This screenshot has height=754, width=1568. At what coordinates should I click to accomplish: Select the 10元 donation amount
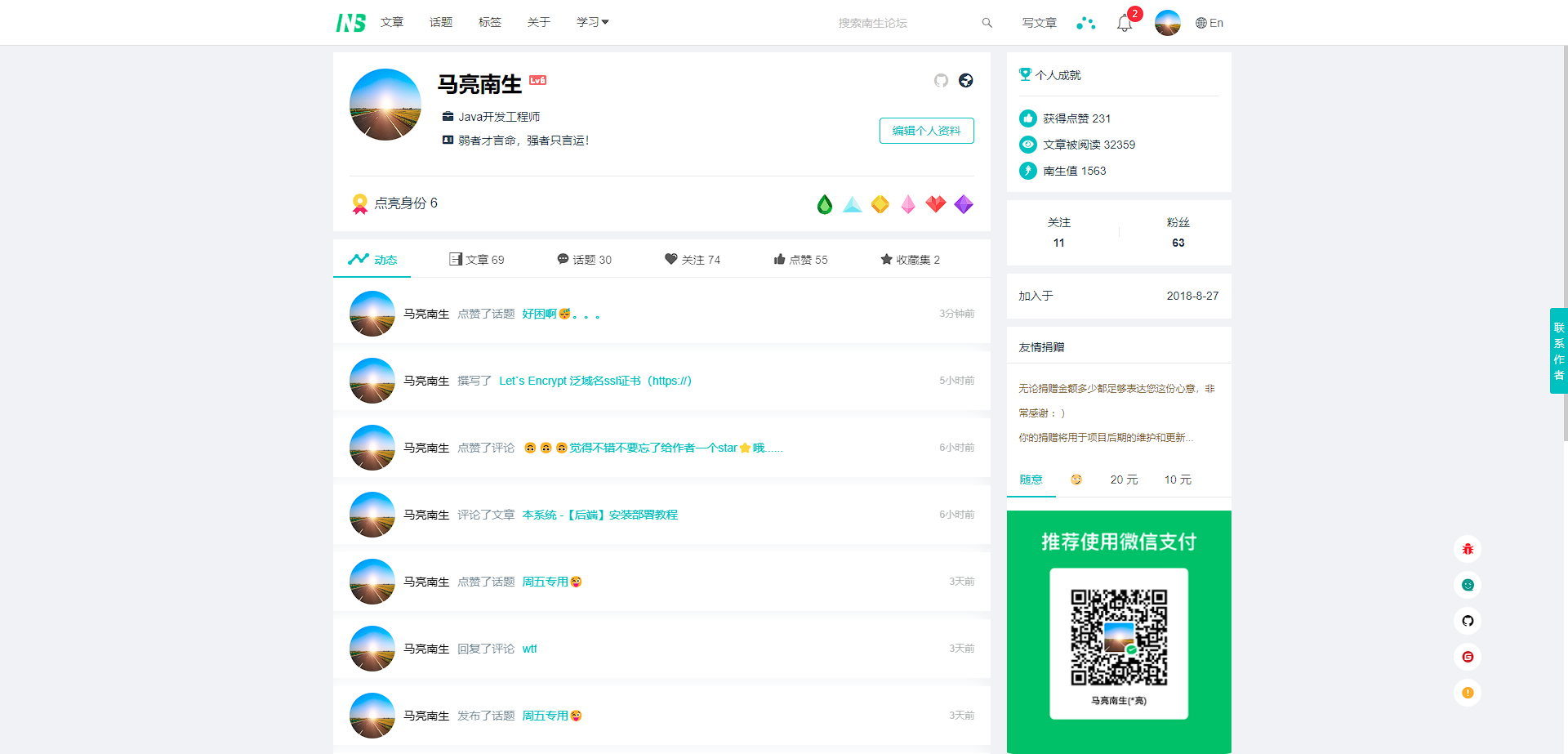1178,480
